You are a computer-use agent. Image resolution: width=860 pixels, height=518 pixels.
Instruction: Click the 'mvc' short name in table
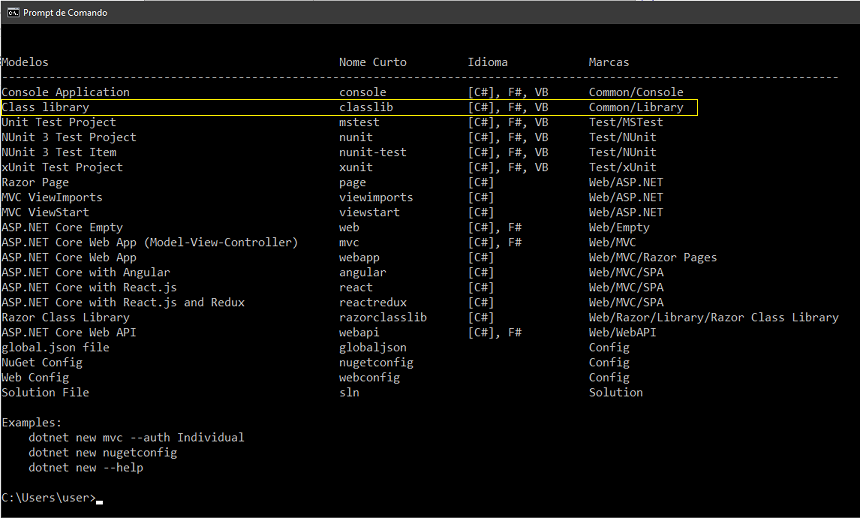point(349,243)
